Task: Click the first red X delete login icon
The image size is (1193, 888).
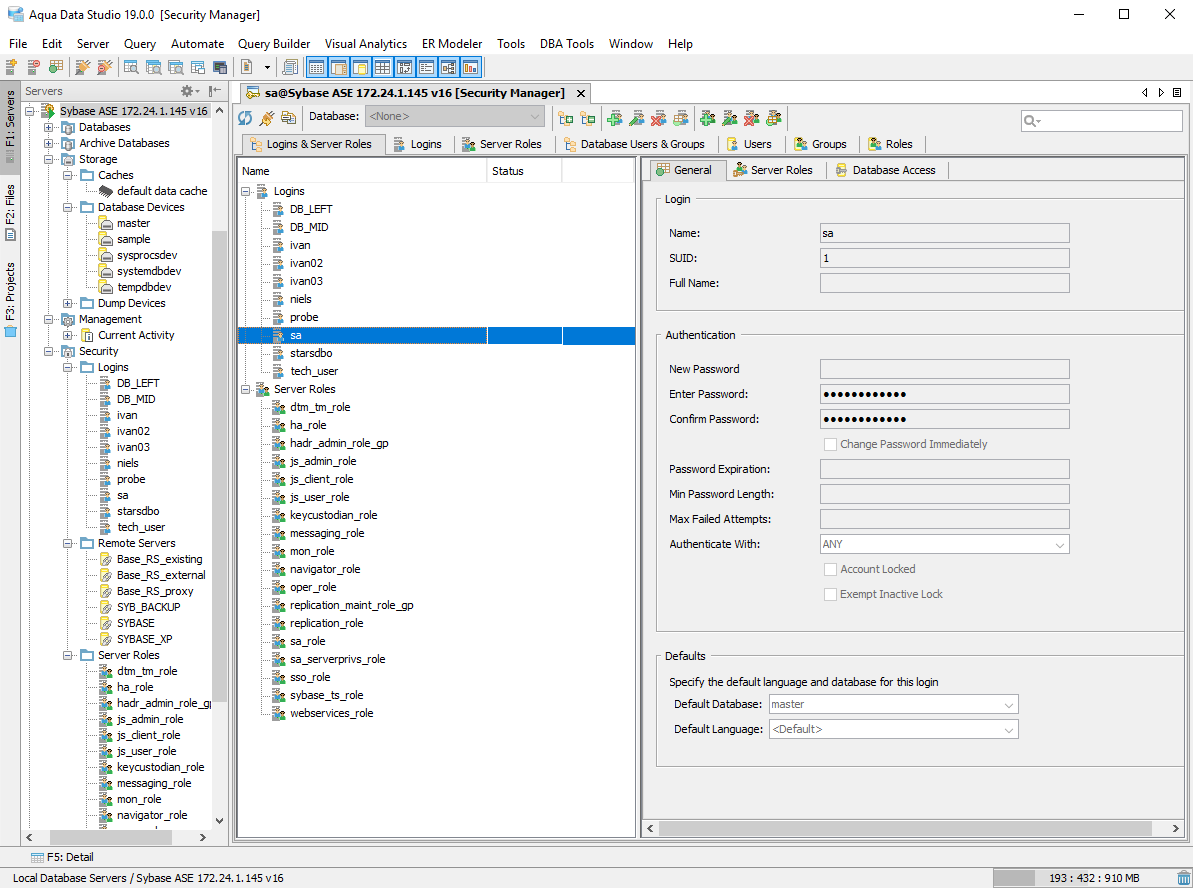Action: tap(659, 118)
